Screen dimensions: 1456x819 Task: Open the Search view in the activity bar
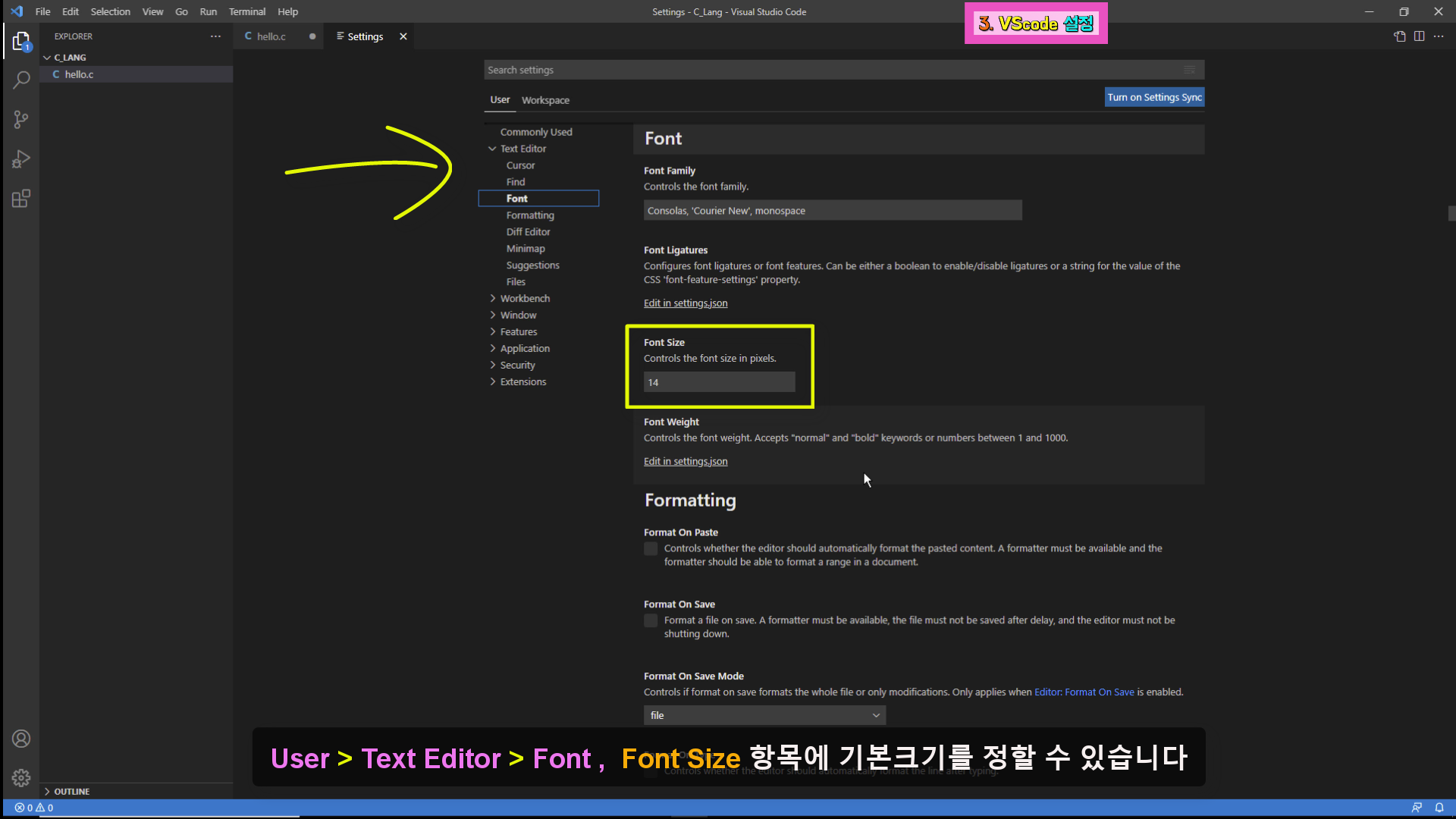coord(21,80)
